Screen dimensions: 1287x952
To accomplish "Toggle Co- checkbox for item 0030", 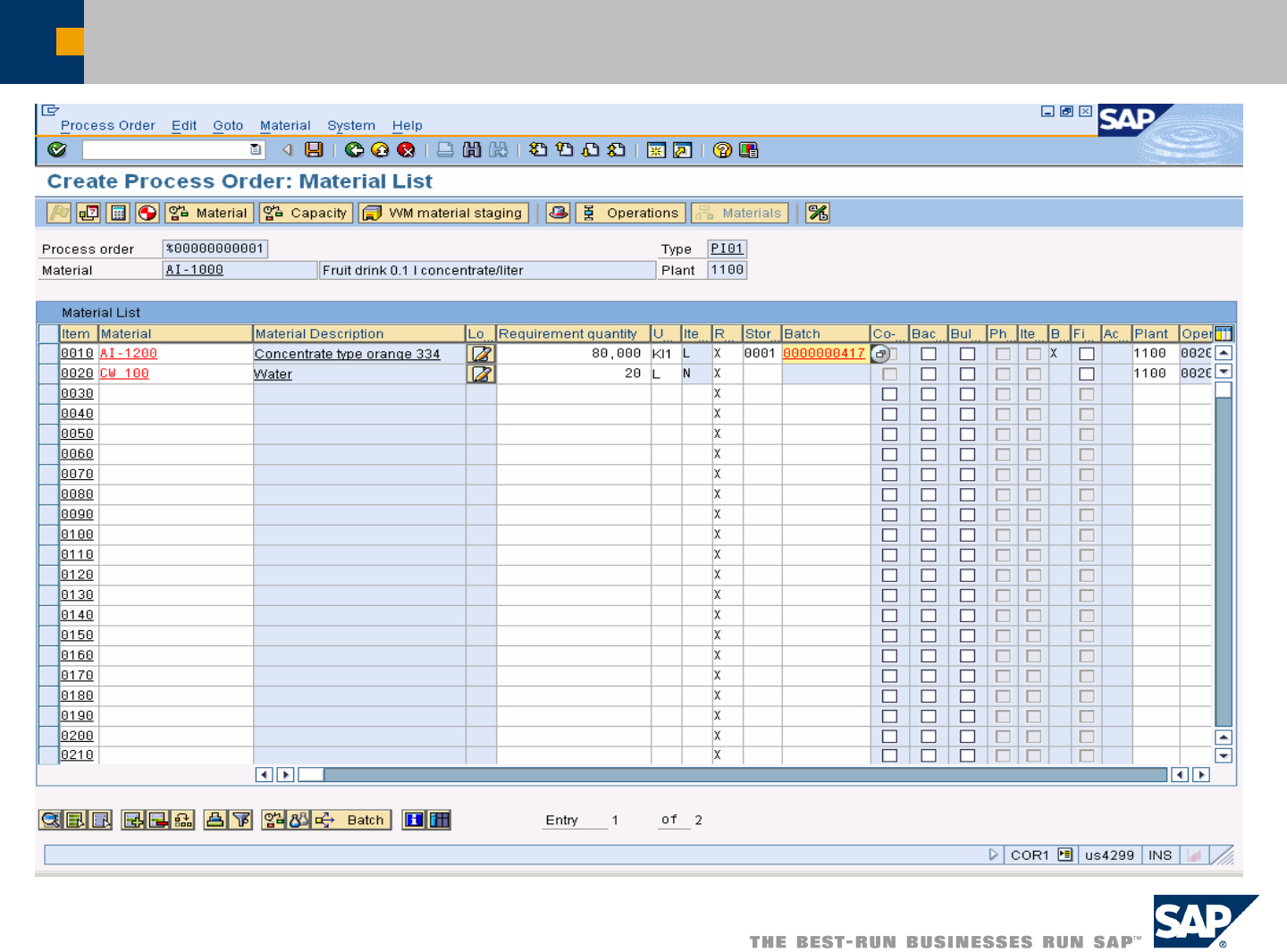I will point(889,394).
